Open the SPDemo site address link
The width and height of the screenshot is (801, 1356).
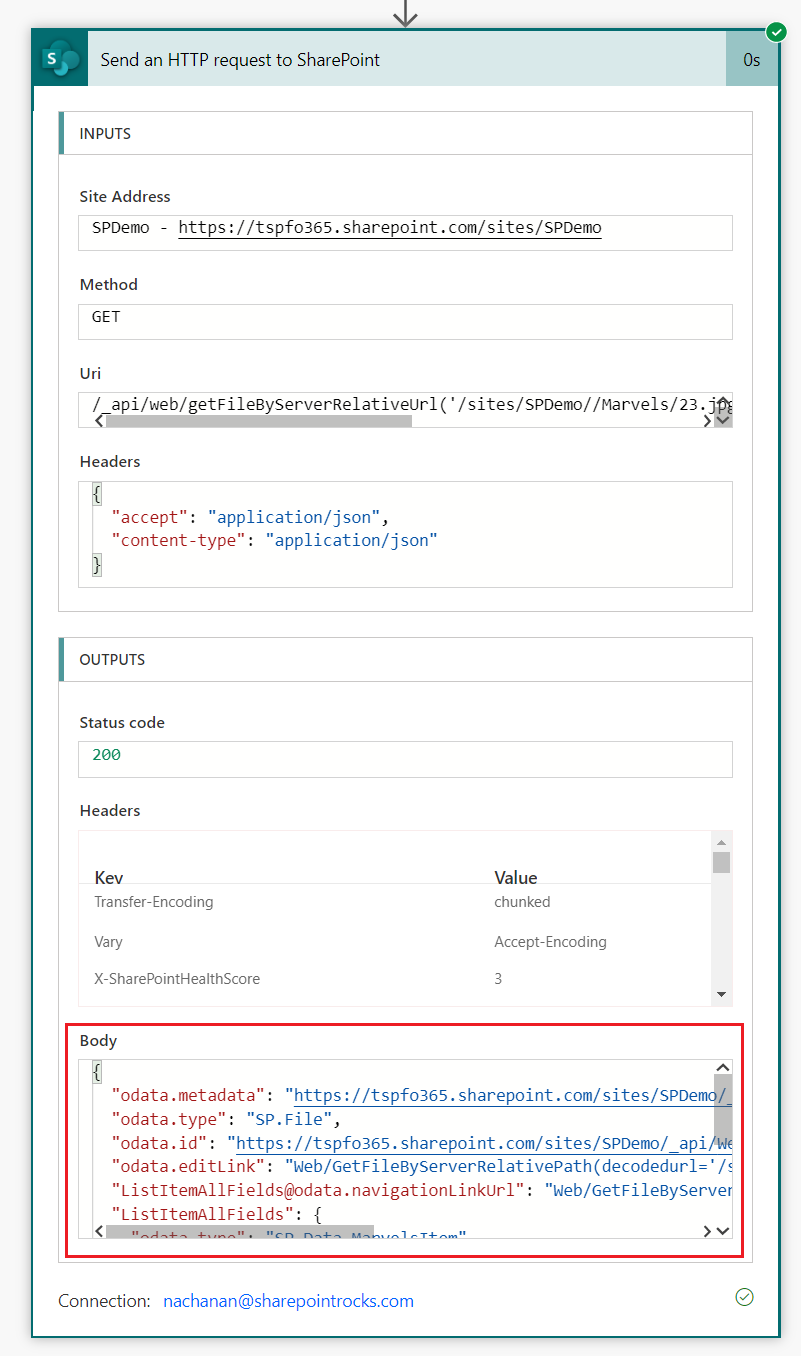coord(390,228)
